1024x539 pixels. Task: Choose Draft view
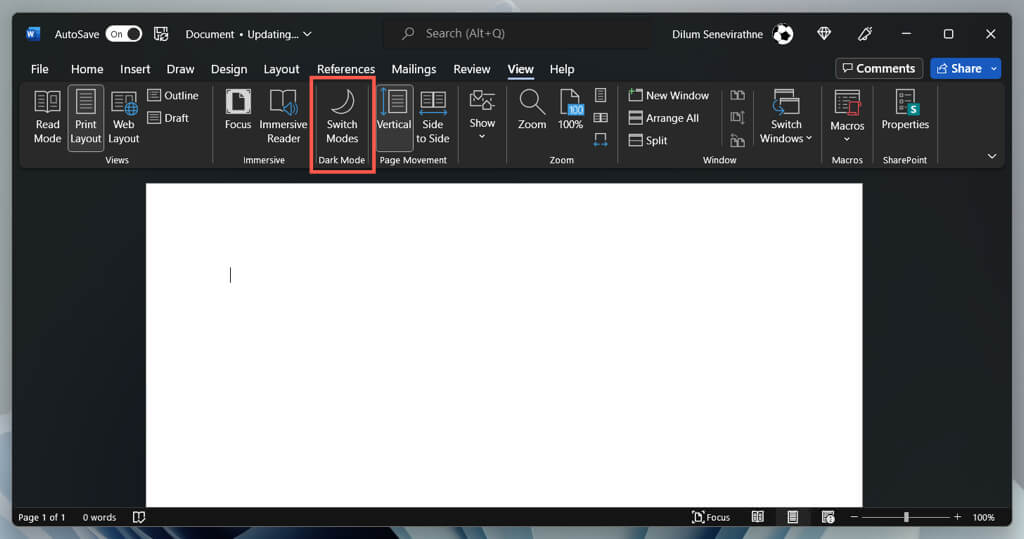tap(168, 118)
